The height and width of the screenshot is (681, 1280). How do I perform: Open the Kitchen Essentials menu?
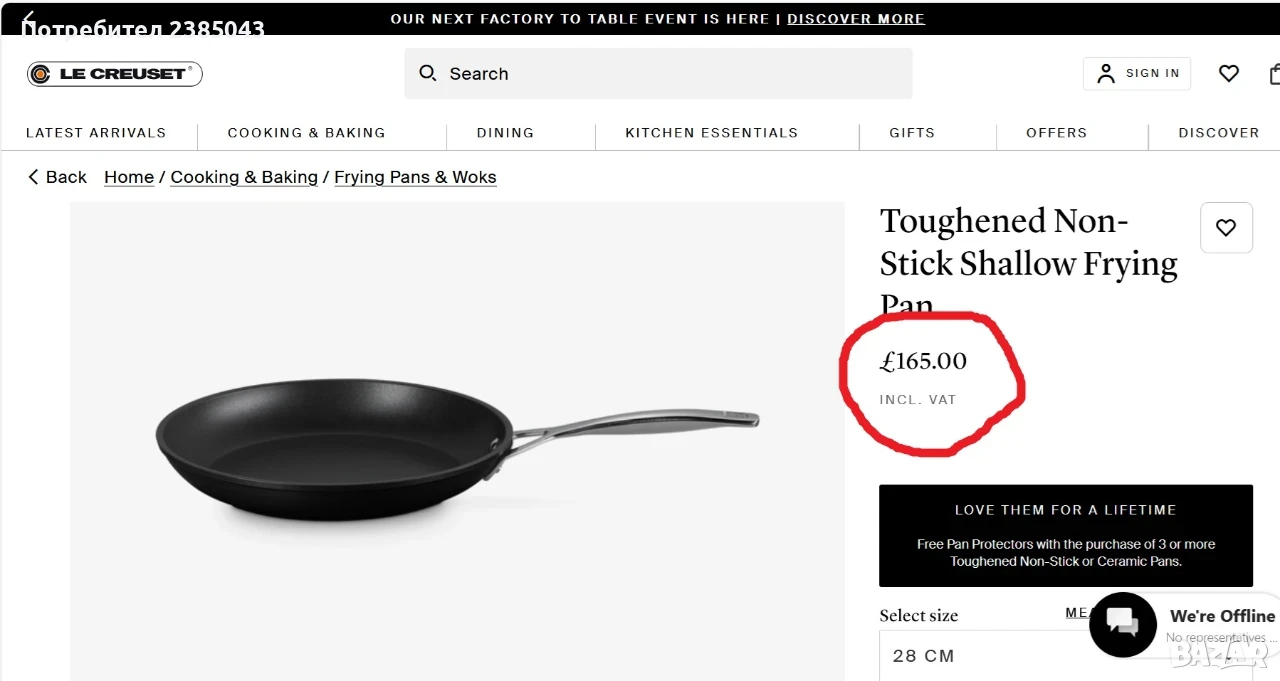[711, 132]
